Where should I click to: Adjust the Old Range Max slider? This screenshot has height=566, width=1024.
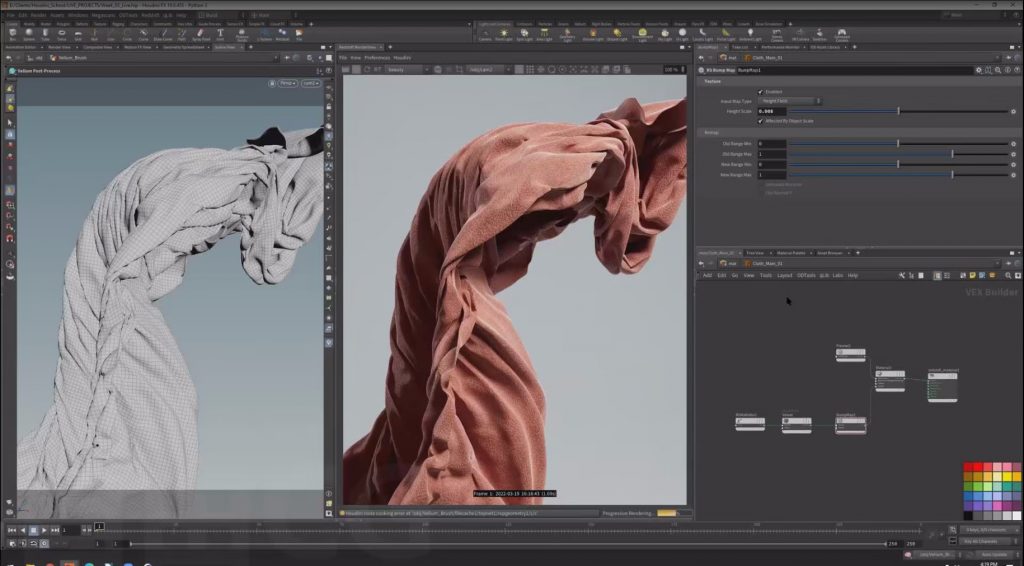899,154
